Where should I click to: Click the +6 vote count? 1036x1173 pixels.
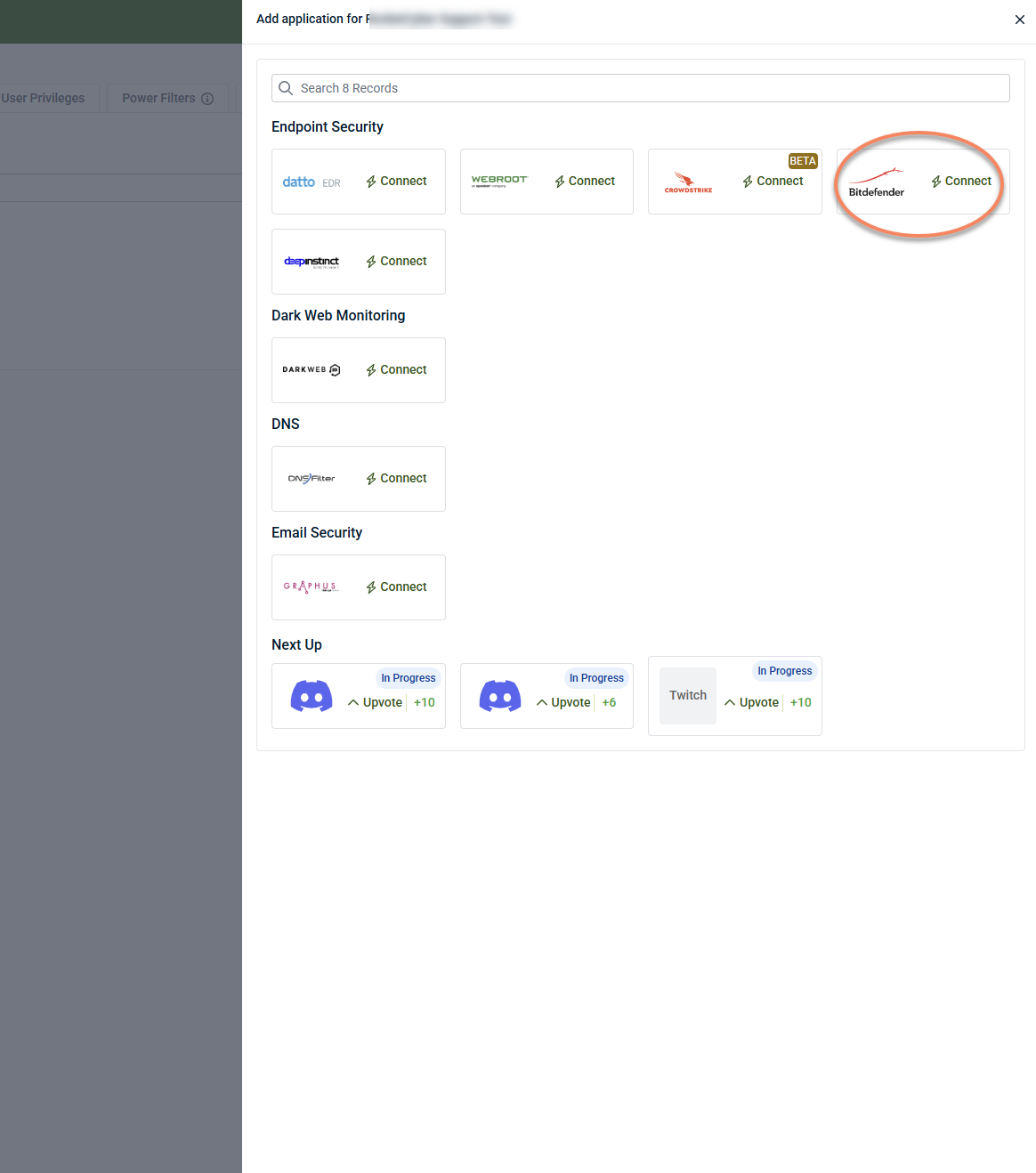pos(609,703)
